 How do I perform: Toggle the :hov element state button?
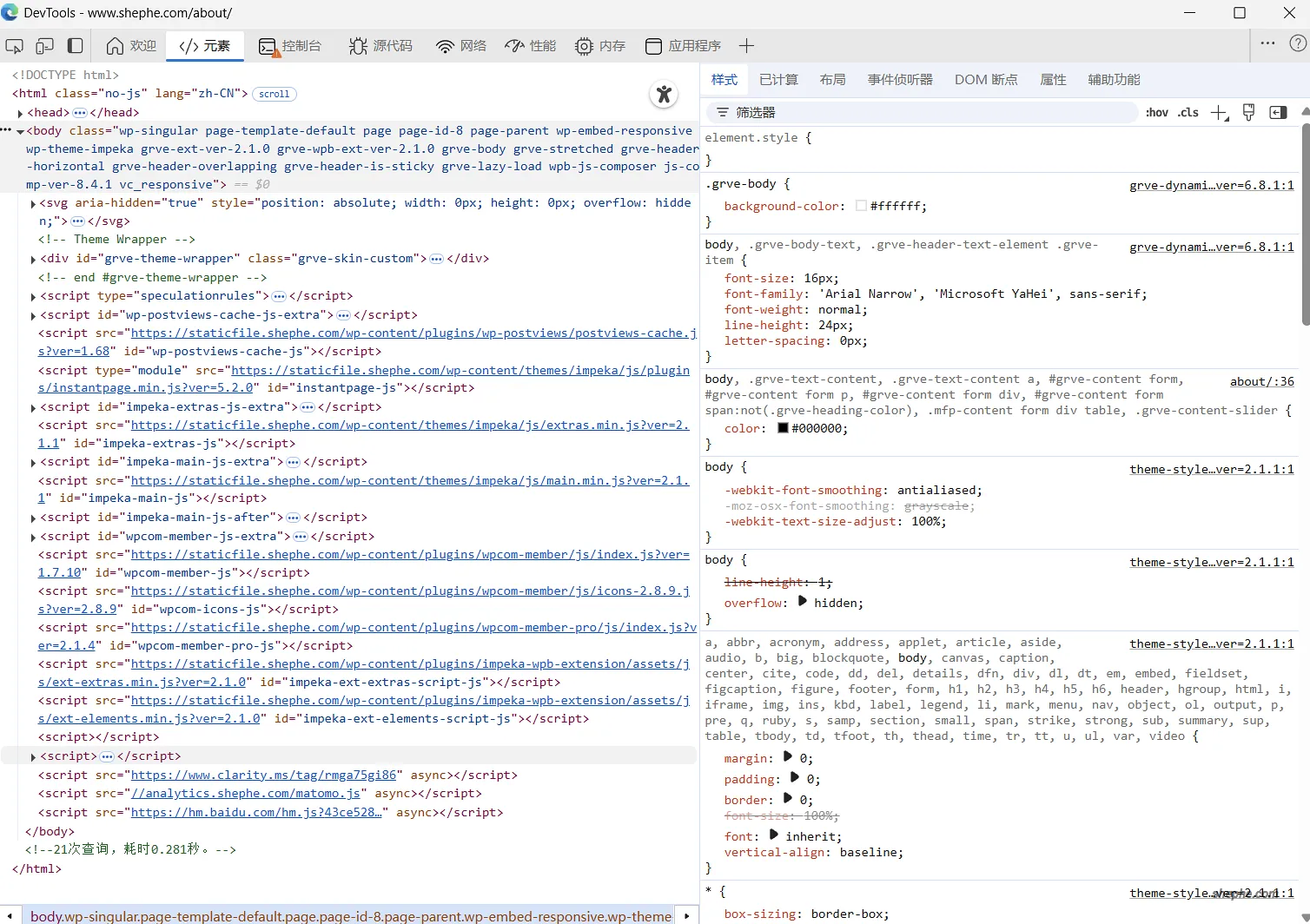click(1156, 113)
